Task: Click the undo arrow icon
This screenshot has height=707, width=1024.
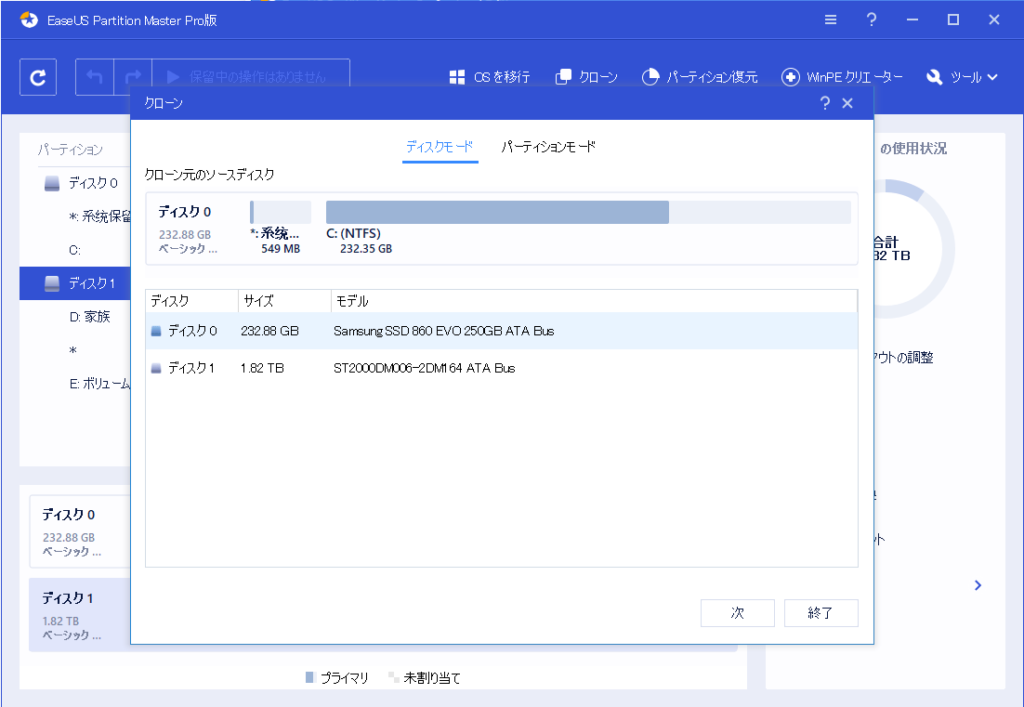Action: (95, 77)
